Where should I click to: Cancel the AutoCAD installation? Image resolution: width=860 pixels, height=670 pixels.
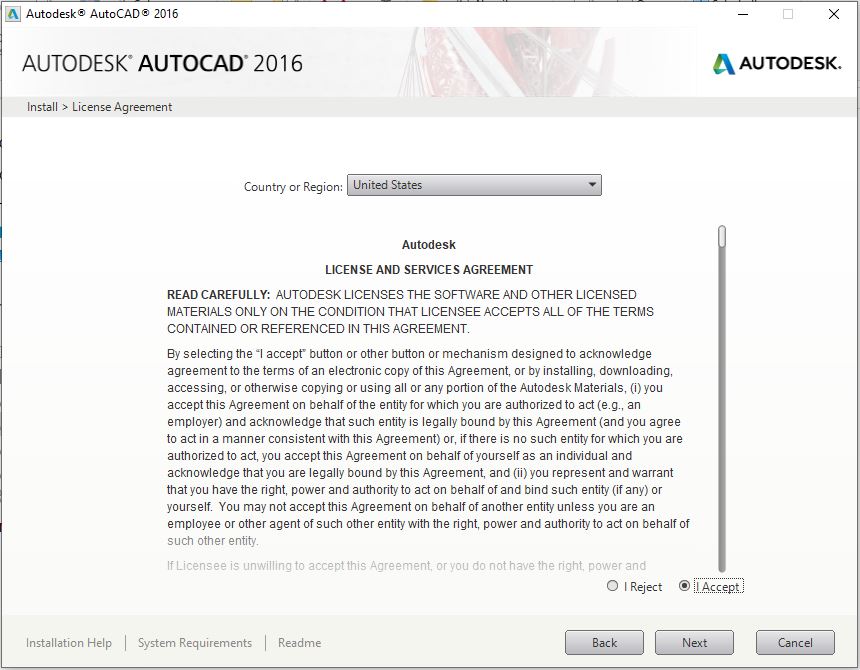point(795,643)
